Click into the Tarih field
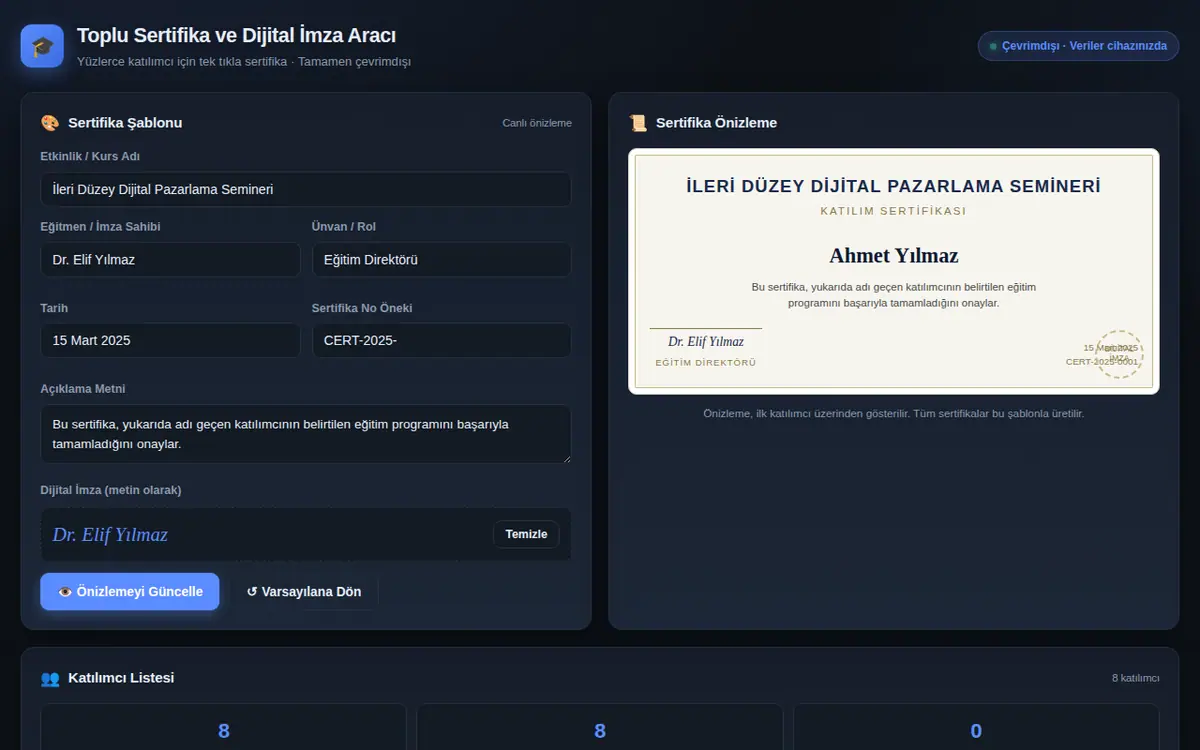 coord(170,340)
